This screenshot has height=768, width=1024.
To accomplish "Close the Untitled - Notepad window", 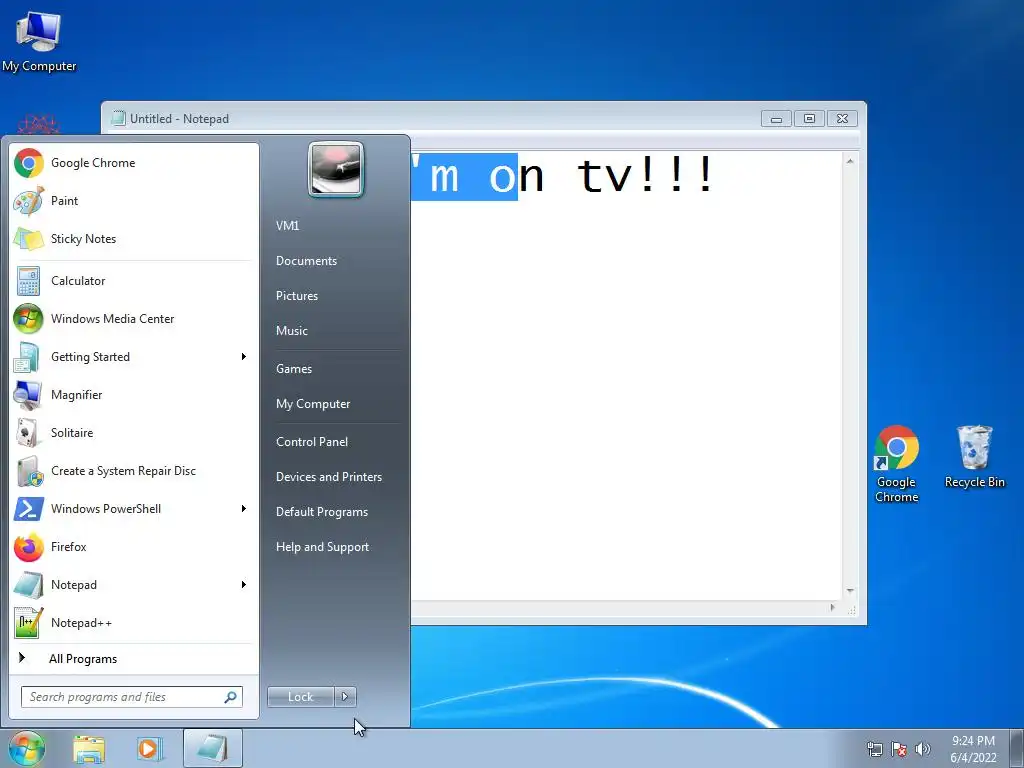I will coord(842,119).
